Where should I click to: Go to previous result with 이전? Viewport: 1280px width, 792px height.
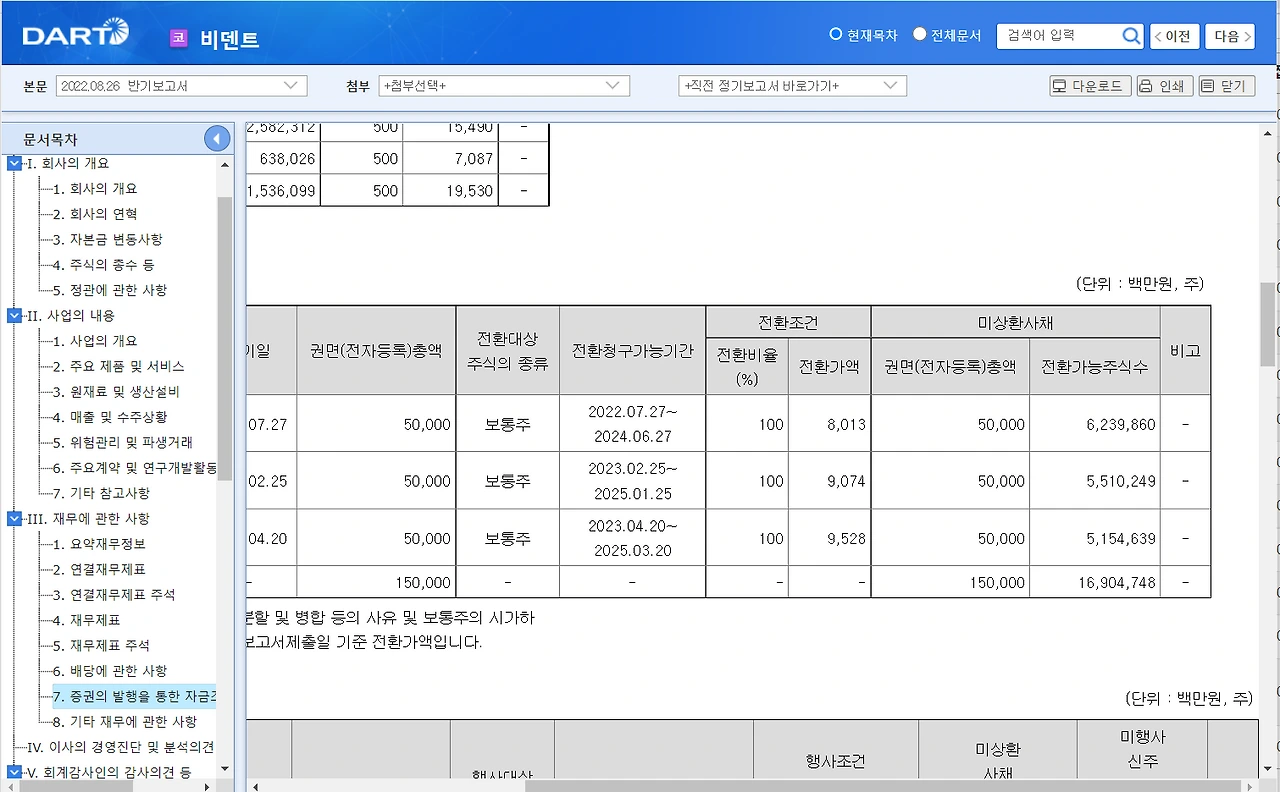point(1174,36)
